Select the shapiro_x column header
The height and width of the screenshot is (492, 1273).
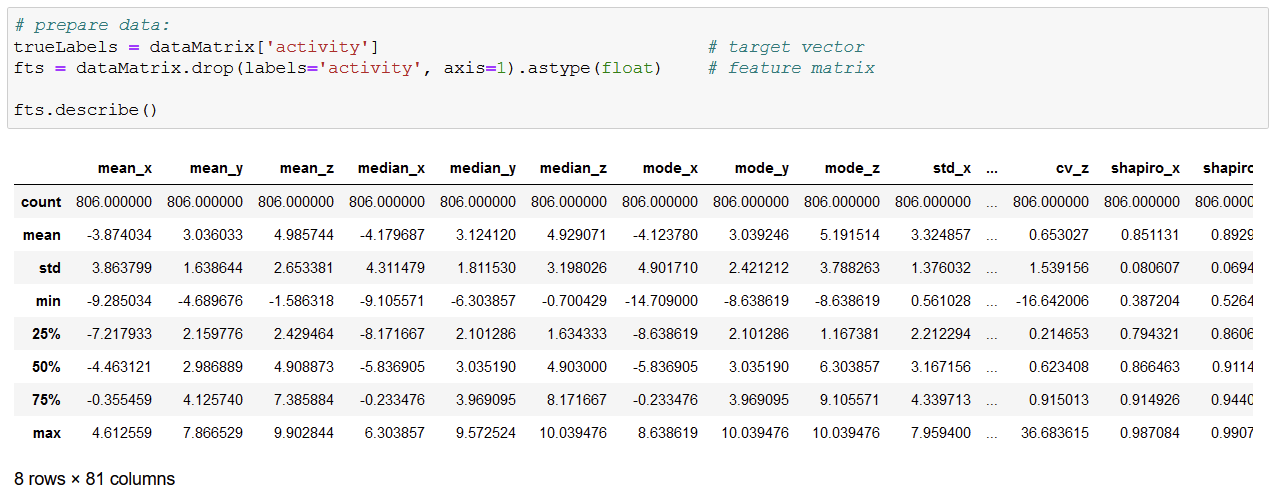pyautogui.click(x=1145, y=168)
